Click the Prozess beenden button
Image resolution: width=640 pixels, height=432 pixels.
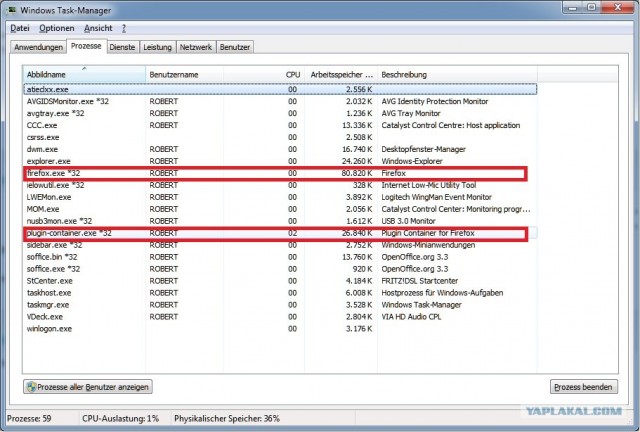coord(584,387)
